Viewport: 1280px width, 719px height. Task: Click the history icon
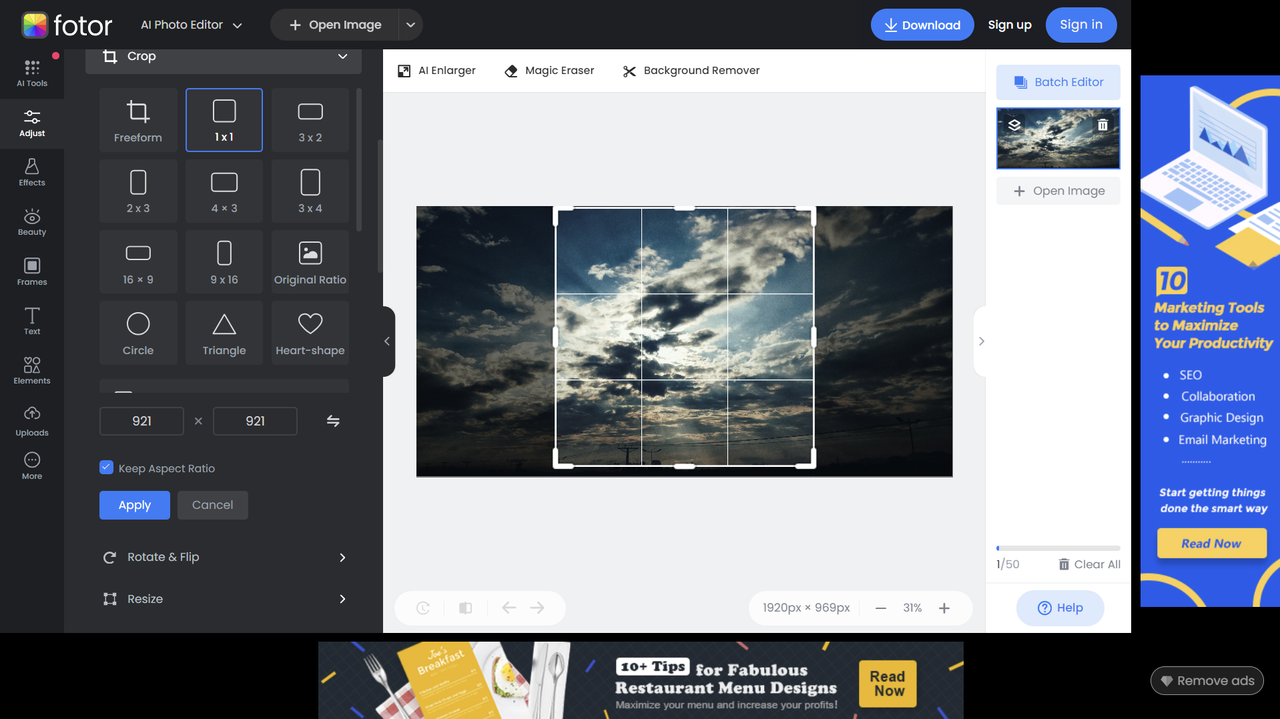[x=423, y=608]
